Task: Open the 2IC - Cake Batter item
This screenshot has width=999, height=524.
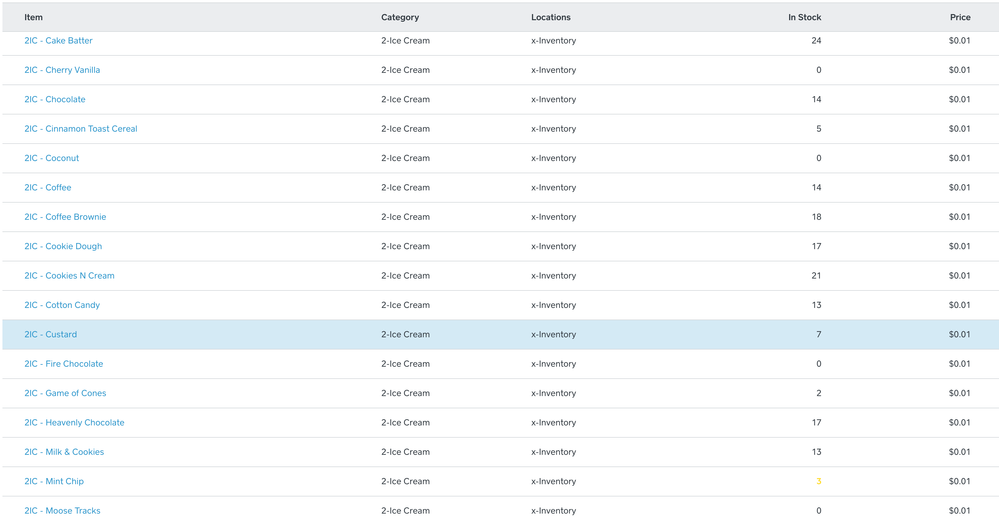Action: coord(58,41)
